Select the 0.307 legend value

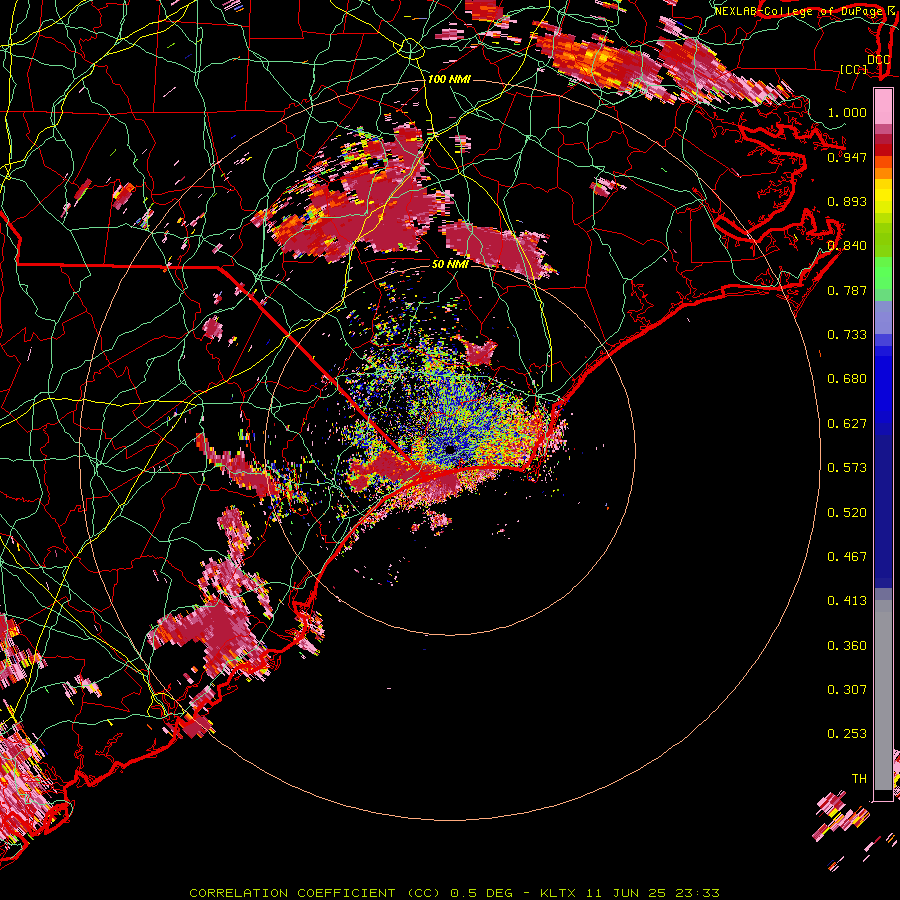pos(847,689)
